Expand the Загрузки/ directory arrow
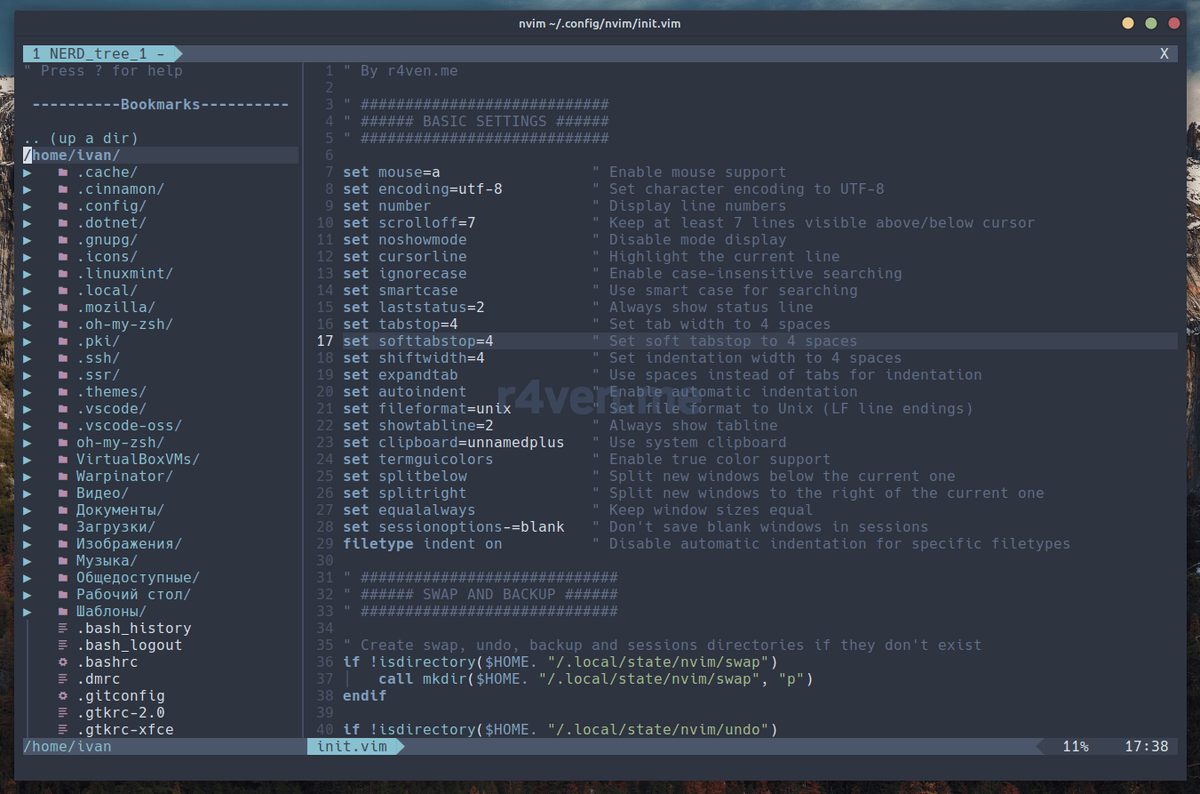The height and width of the screenshot is (794, 1200). pos(28,527)
